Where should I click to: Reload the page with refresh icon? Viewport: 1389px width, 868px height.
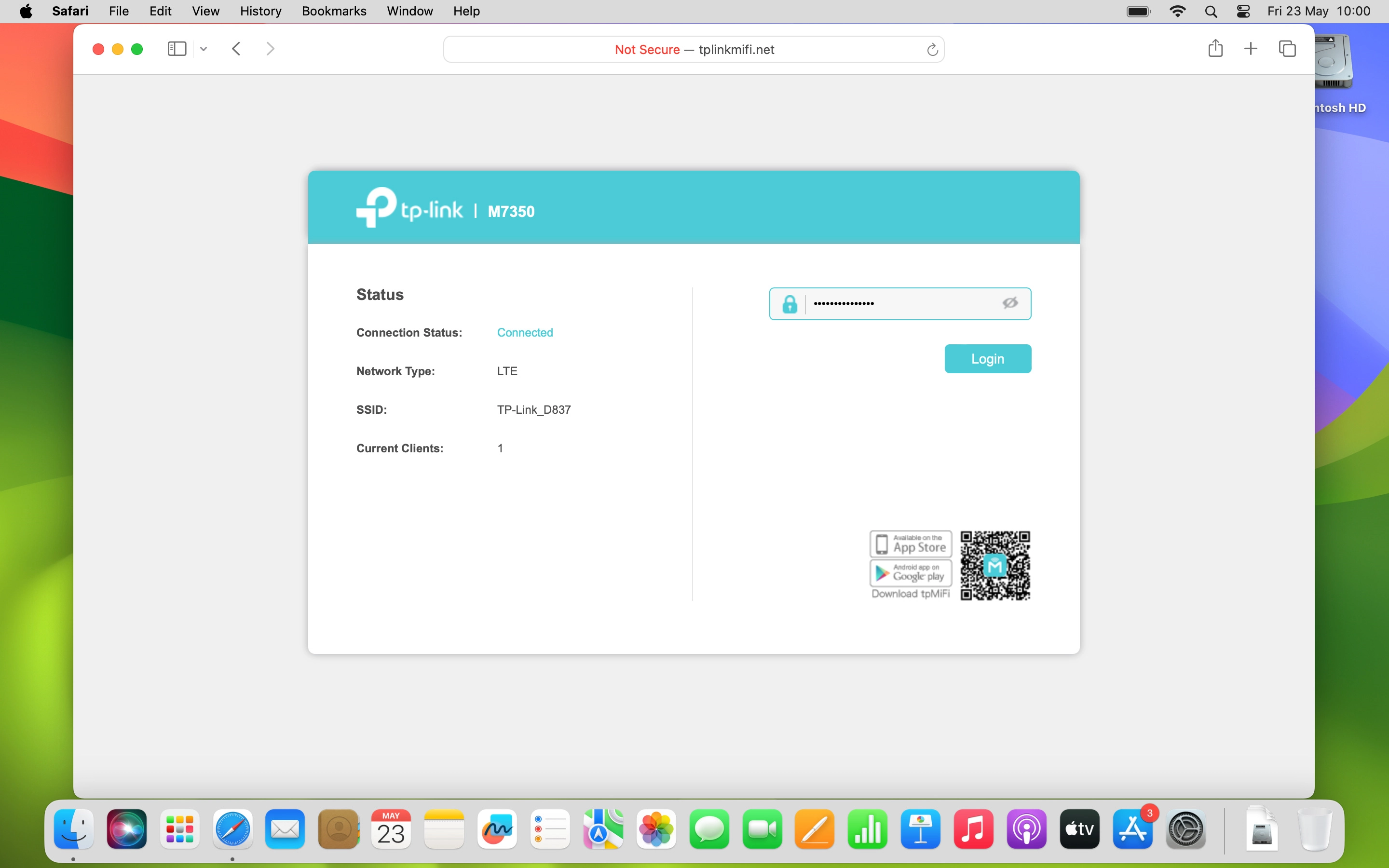click(x=932, y=50)
